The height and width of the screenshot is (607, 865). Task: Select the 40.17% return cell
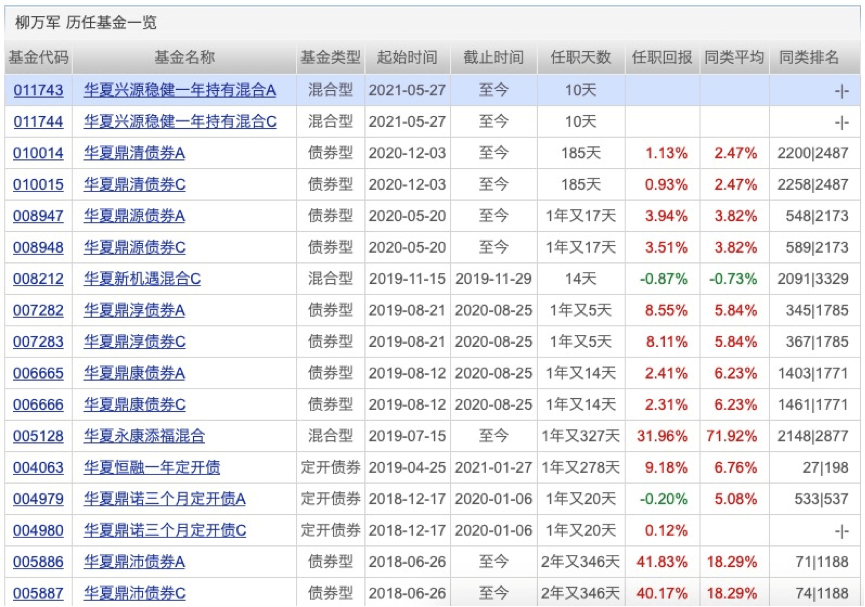pos(662,593)
